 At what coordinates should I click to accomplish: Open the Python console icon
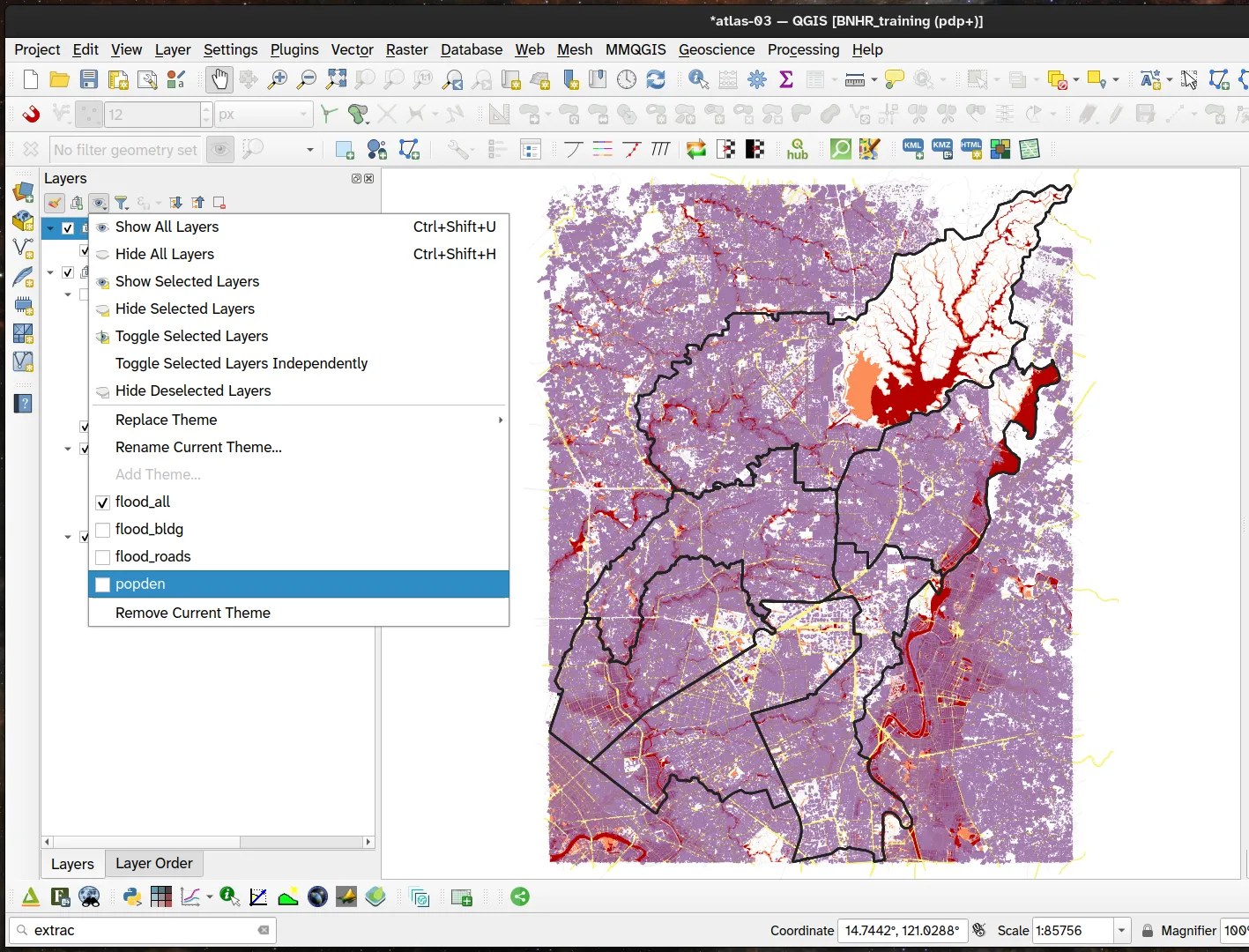coord(132,897)
